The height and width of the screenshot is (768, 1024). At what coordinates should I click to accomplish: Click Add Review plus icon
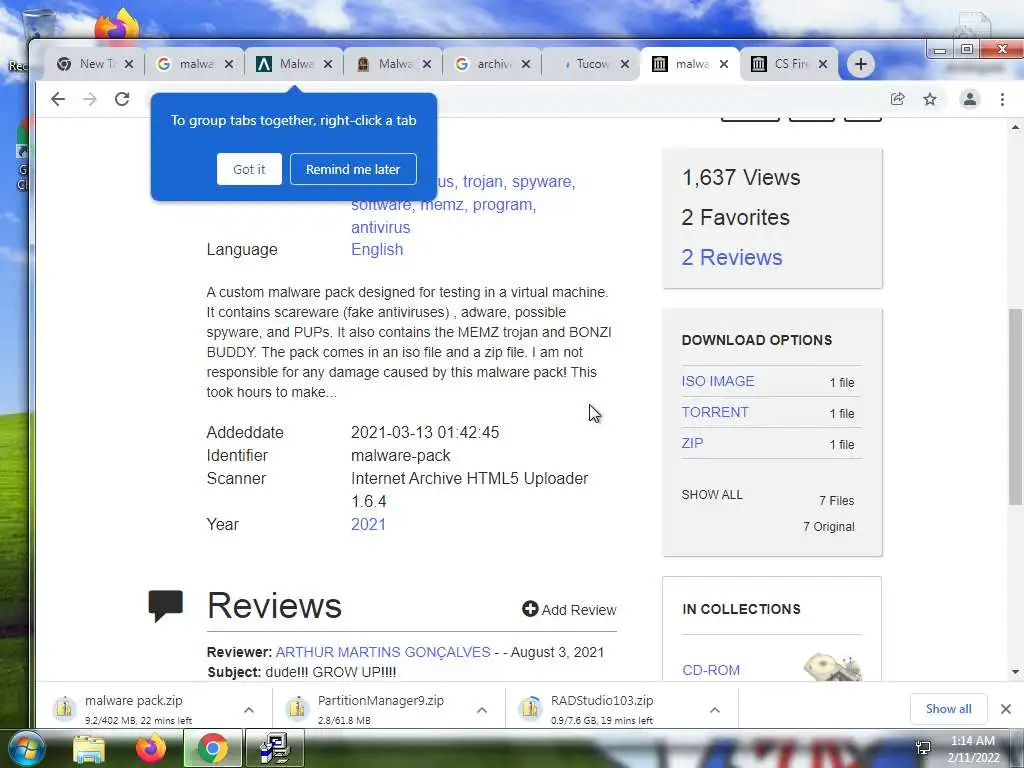530,609
